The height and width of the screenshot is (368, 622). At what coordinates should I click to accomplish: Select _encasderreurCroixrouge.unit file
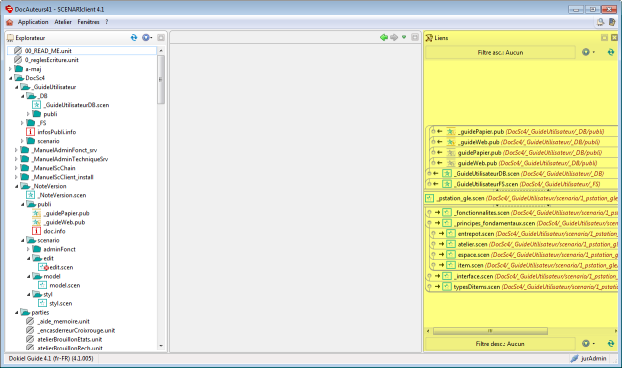click(76, 331)
